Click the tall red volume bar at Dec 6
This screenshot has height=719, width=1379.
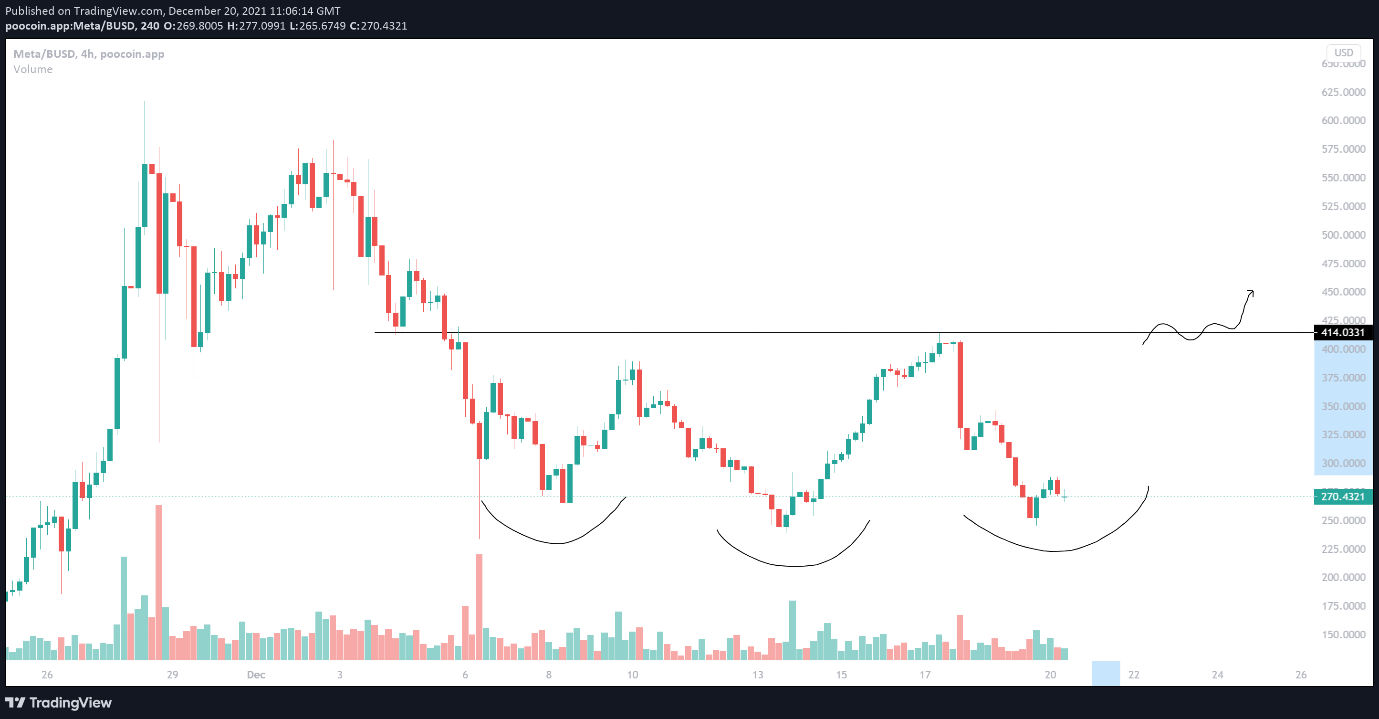479,605
